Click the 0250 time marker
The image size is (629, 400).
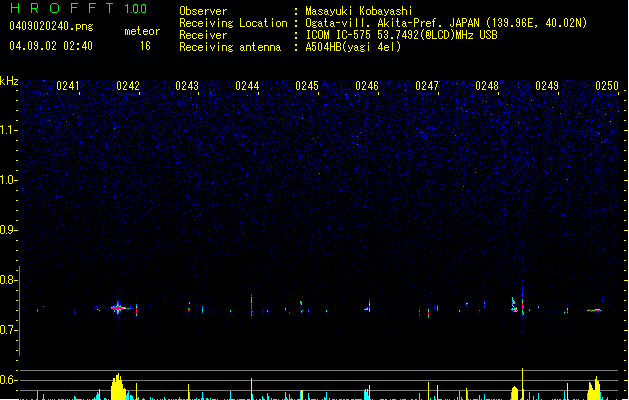coord(607,86)
